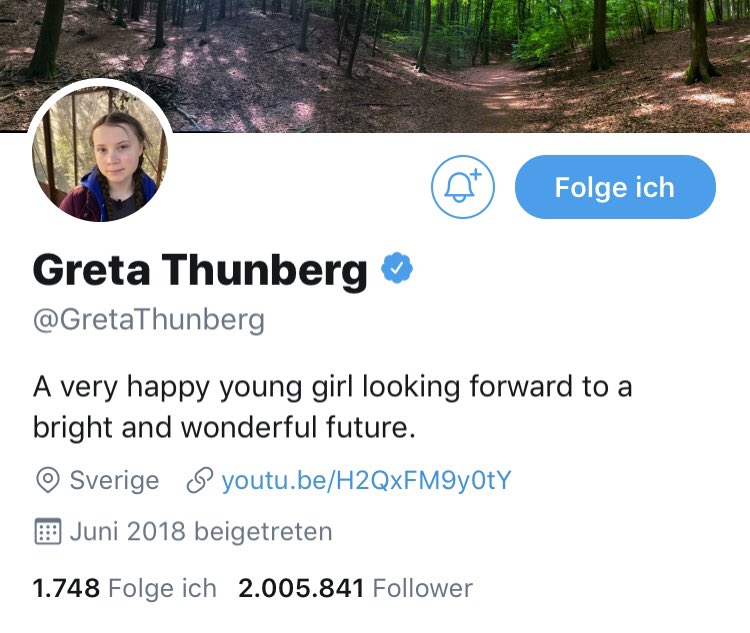Tap the Sverige location text

[114, 480]
